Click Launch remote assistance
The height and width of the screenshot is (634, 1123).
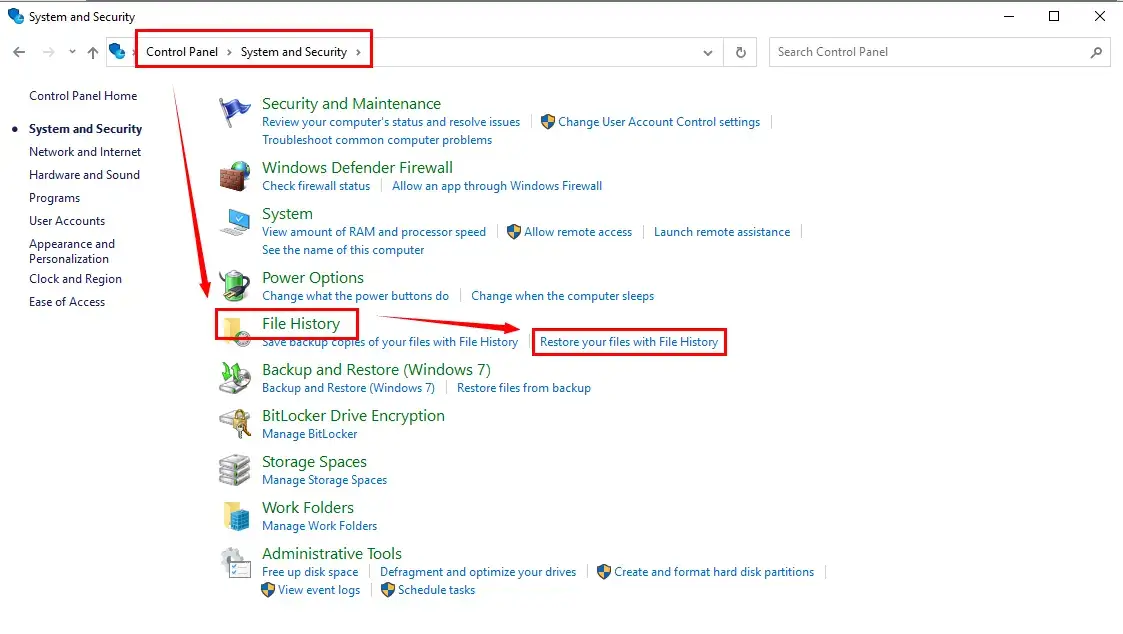[x=722, y=232]
